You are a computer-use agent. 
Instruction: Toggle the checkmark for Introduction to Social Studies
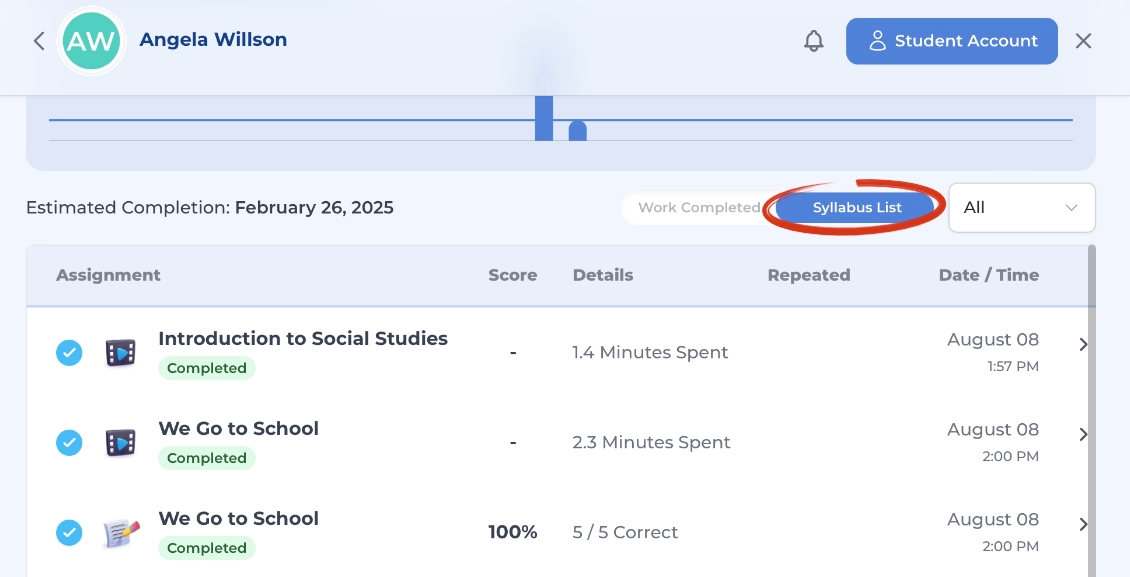[69, 353]
